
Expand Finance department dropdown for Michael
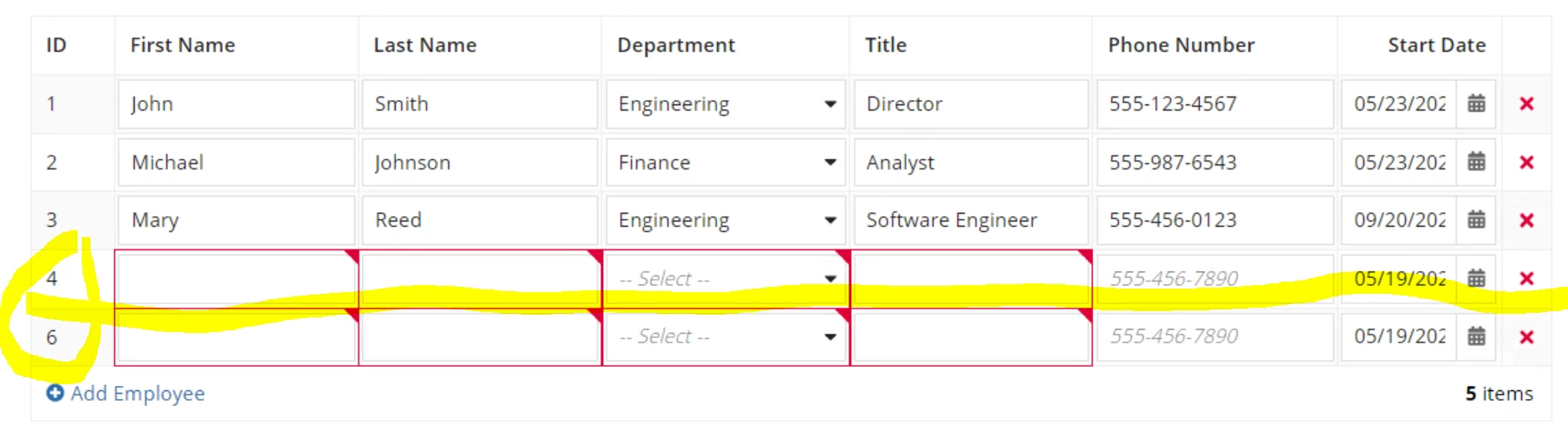[725, 163]
